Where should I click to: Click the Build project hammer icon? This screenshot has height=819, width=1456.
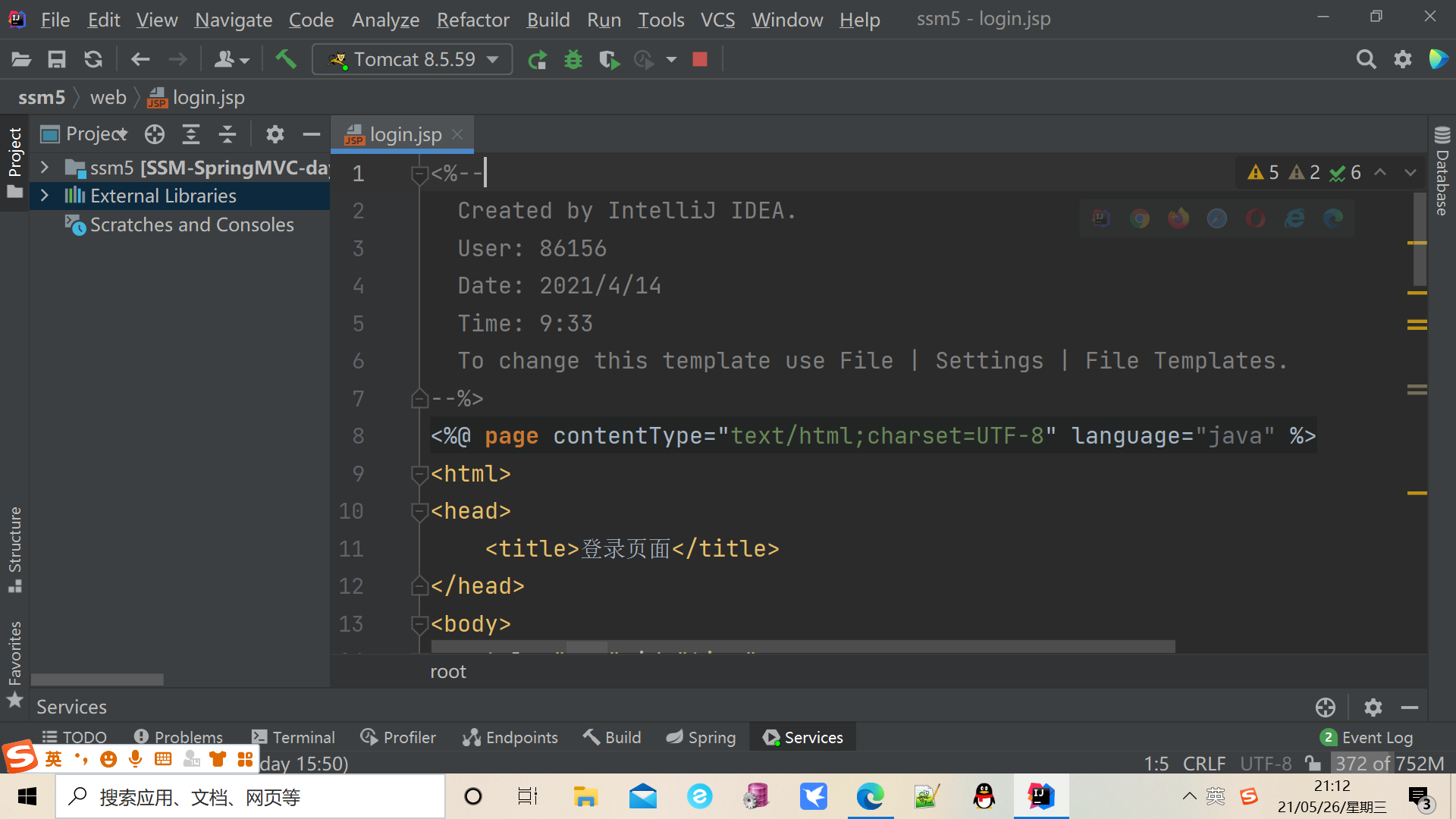click(x=285, y=59)
